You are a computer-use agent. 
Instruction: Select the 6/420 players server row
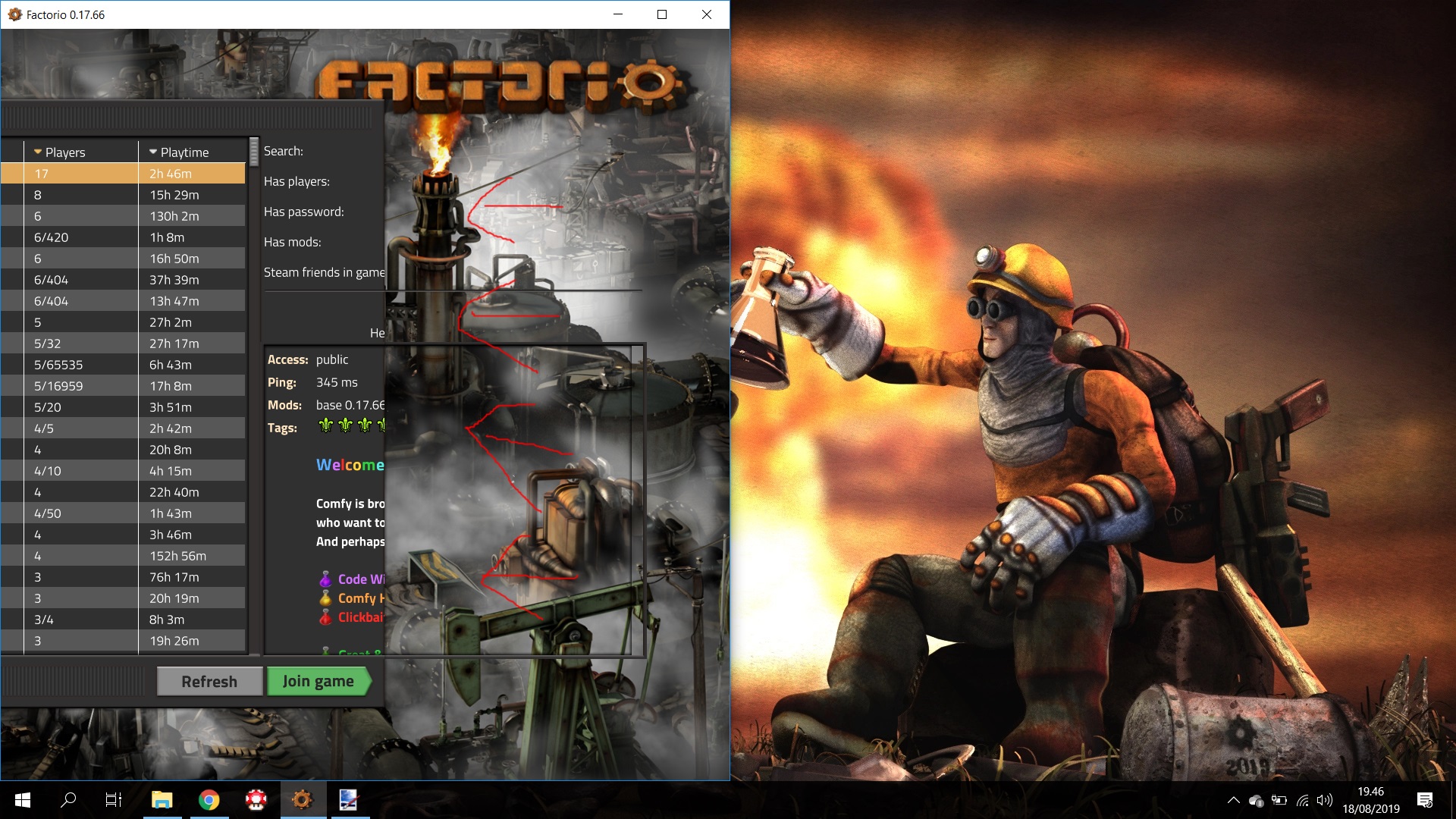point(123,237)
